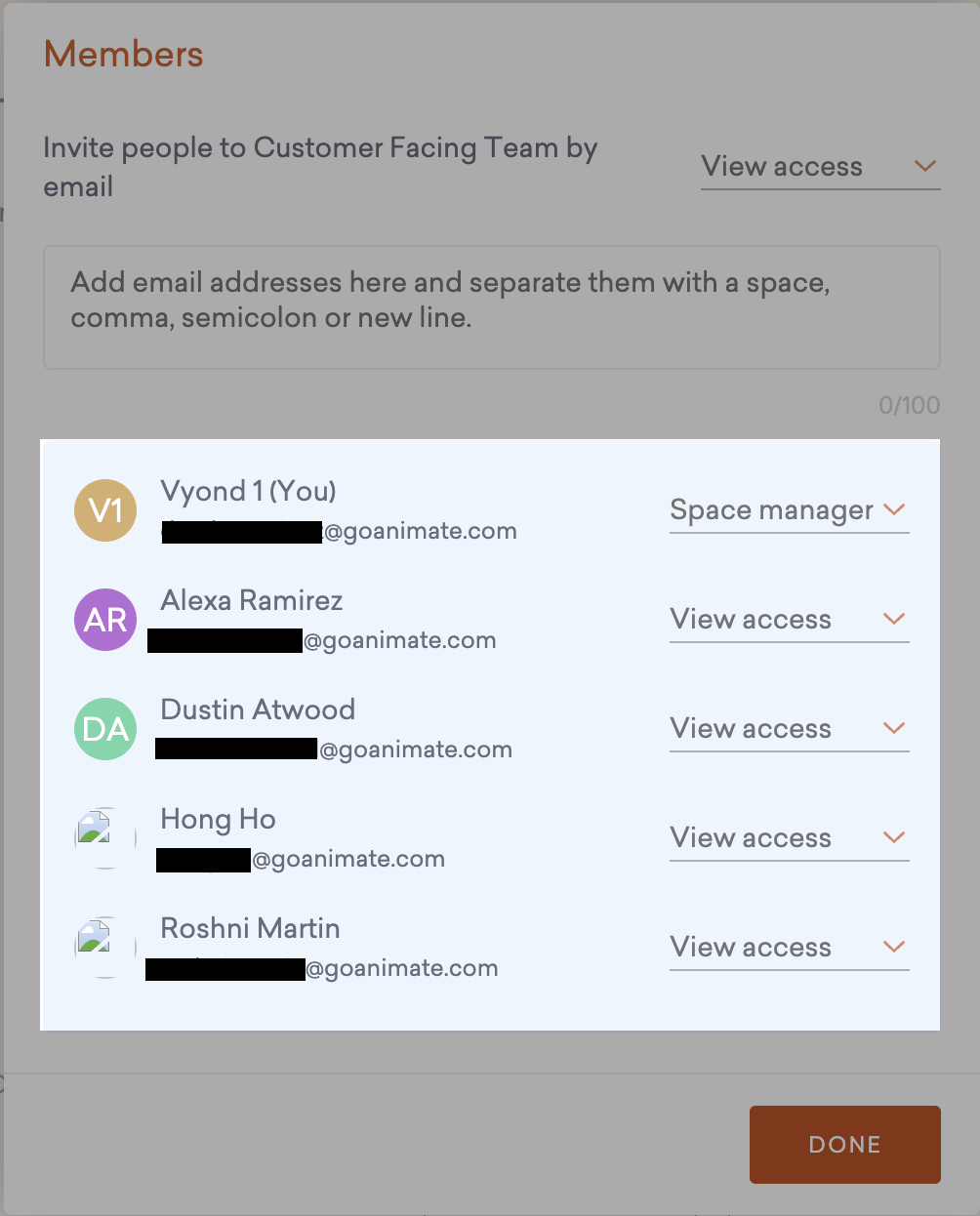Focus the email addresses input box
The image size is (980, 1216).
pyautogui.click(x=491, y=307)
